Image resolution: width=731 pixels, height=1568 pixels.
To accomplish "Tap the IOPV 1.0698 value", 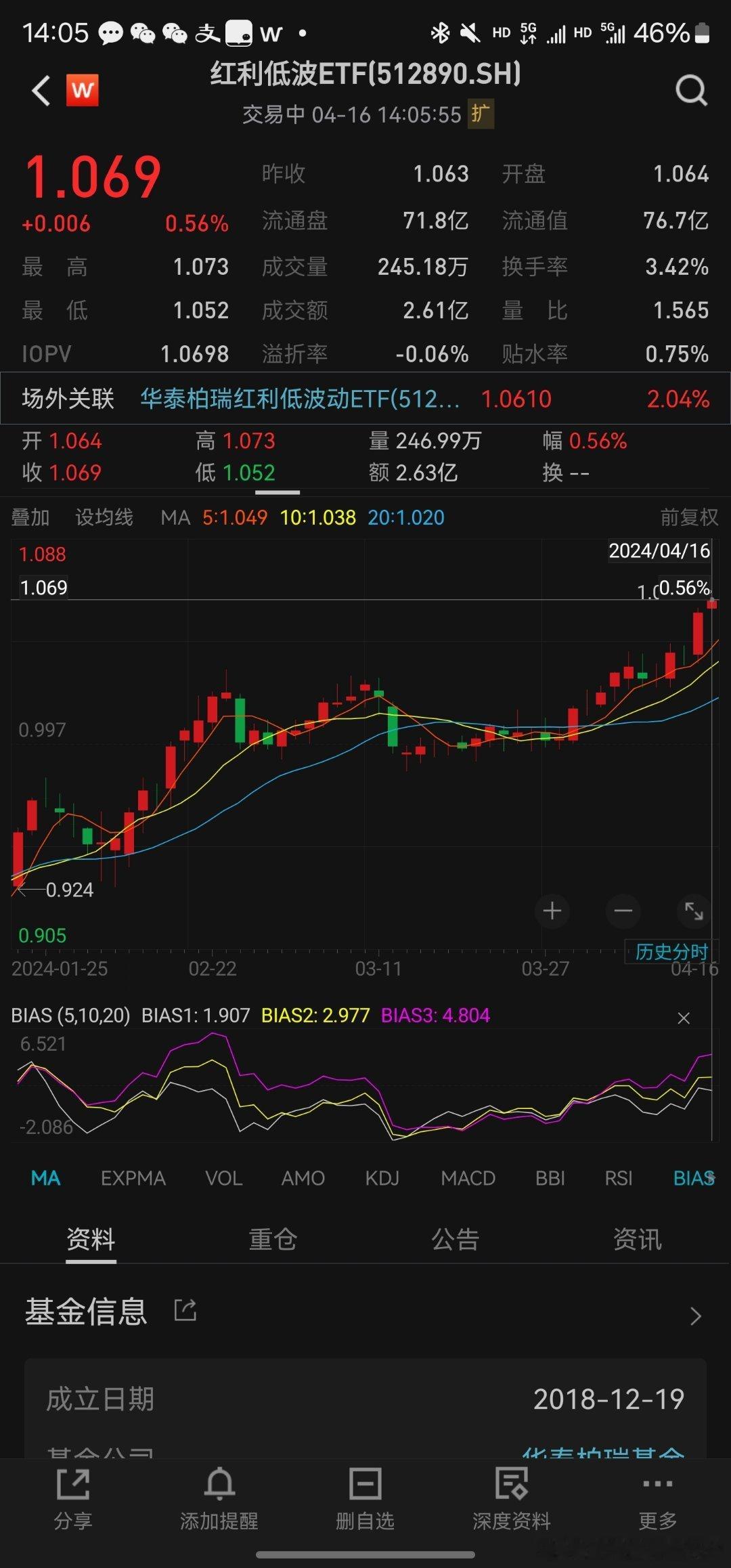I will point(195,353).
